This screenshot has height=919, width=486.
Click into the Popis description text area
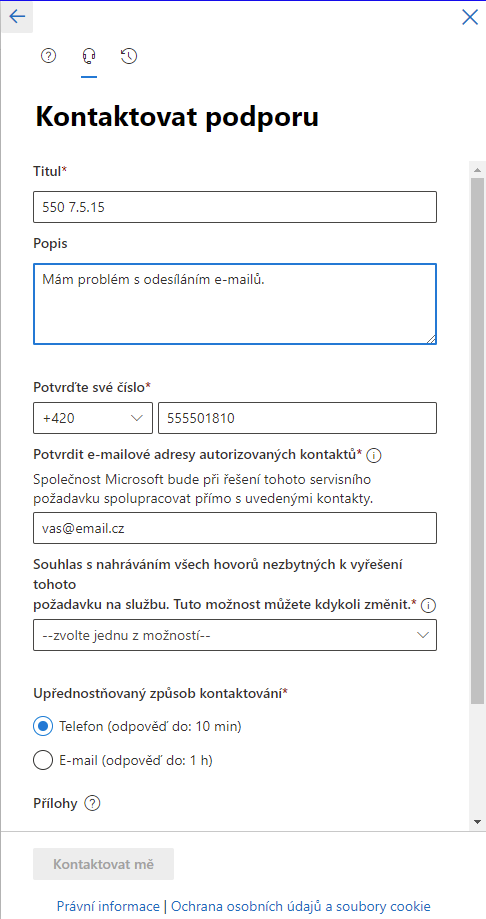pos(235,304)
